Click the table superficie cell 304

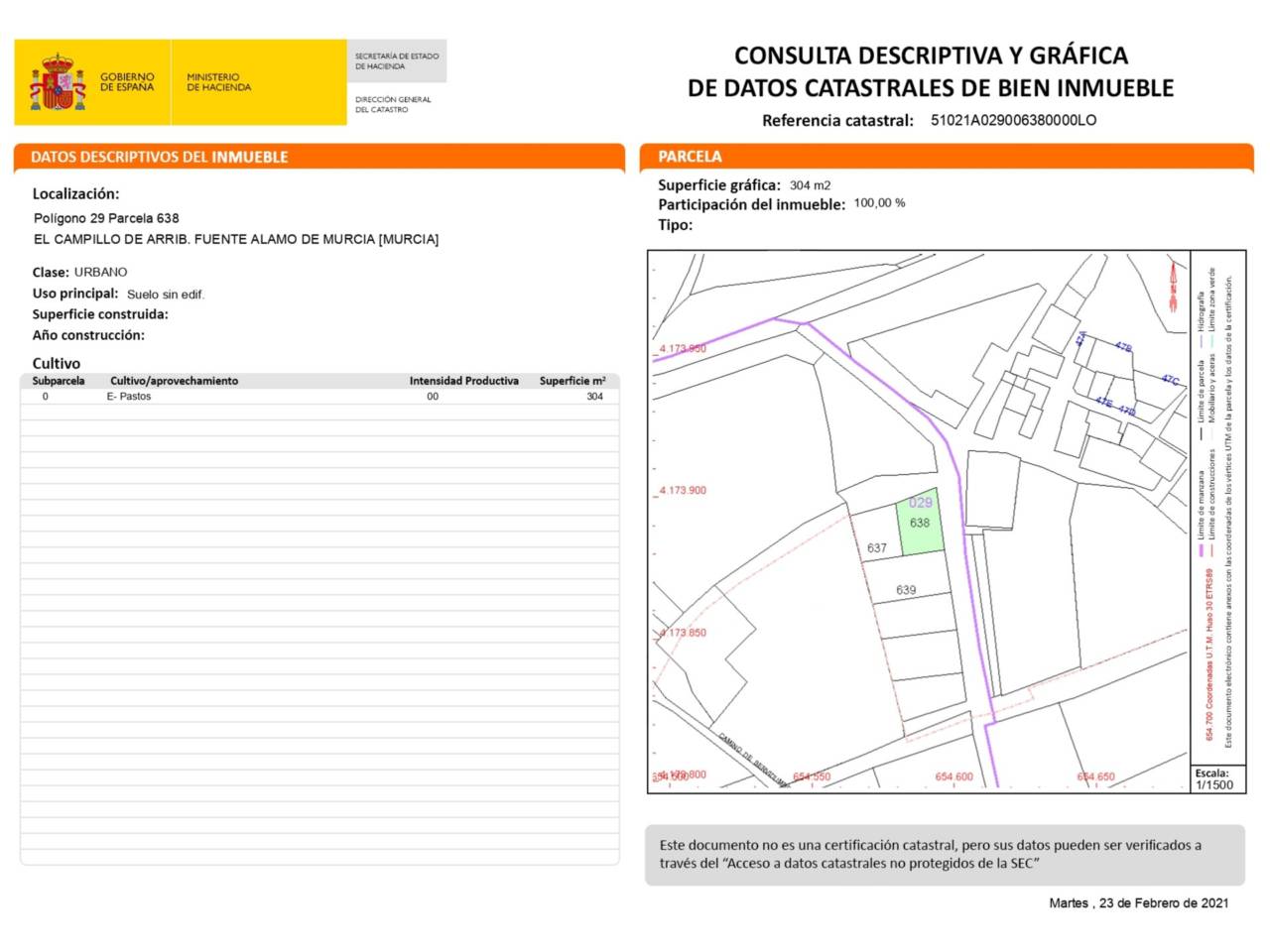pyautogui.click(x=594, y=397)
